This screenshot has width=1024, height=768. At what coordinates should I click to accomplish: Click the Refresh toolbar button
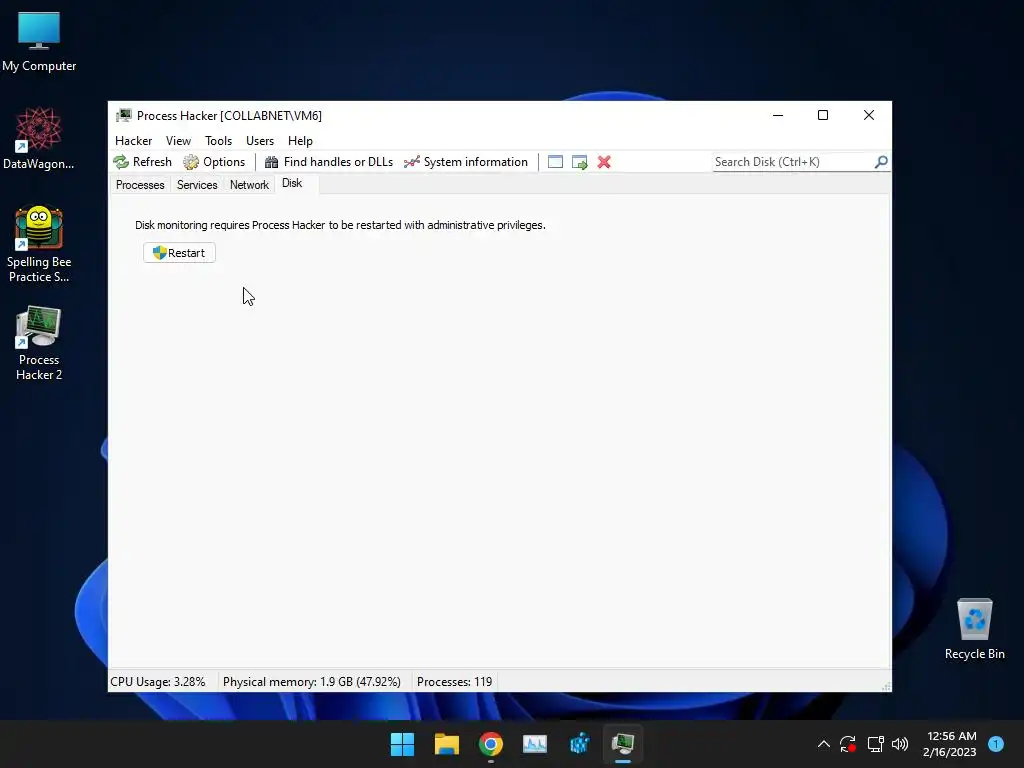pos(142,162)
